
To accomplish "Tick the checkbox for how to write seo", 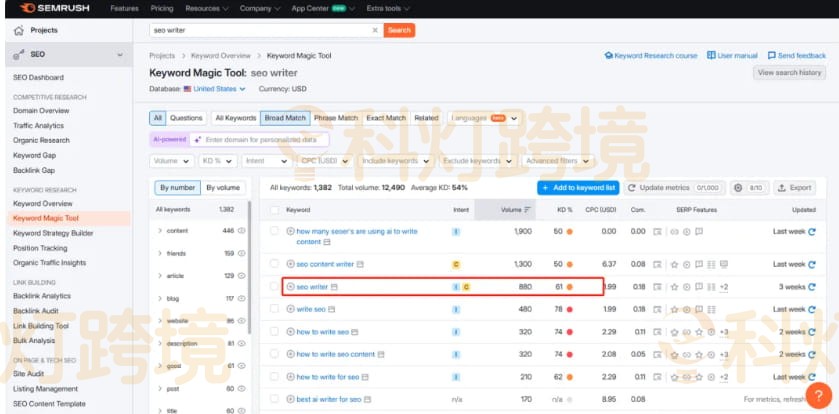I will (x=274, y=332).
